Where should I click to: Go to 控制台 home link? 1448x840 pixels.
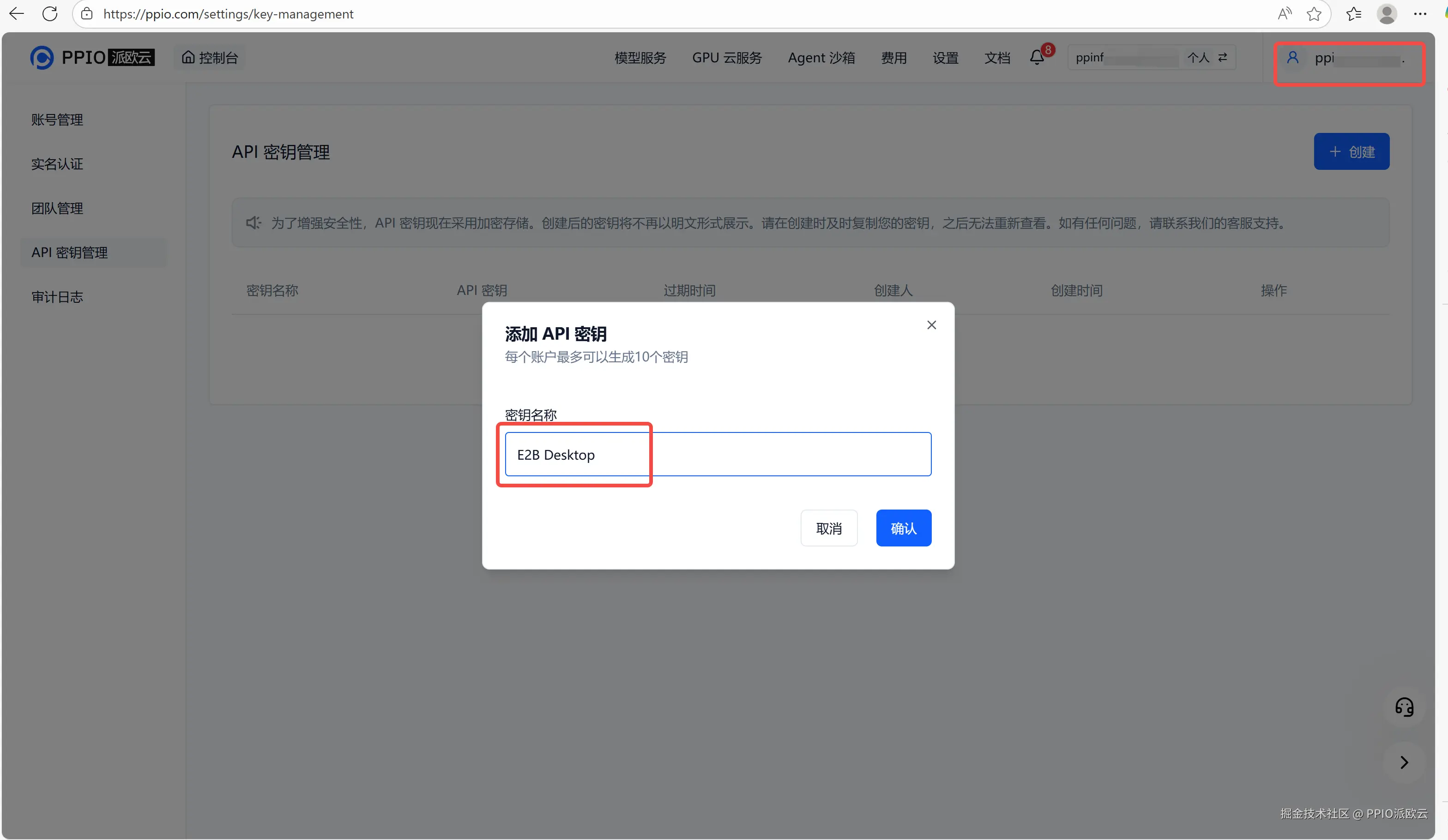(210, 58)
